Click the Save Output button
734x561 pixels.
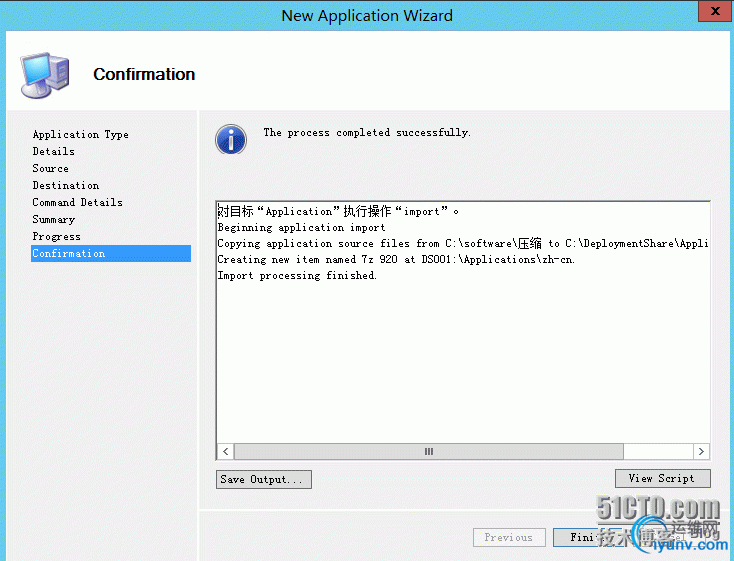[264, 479]
